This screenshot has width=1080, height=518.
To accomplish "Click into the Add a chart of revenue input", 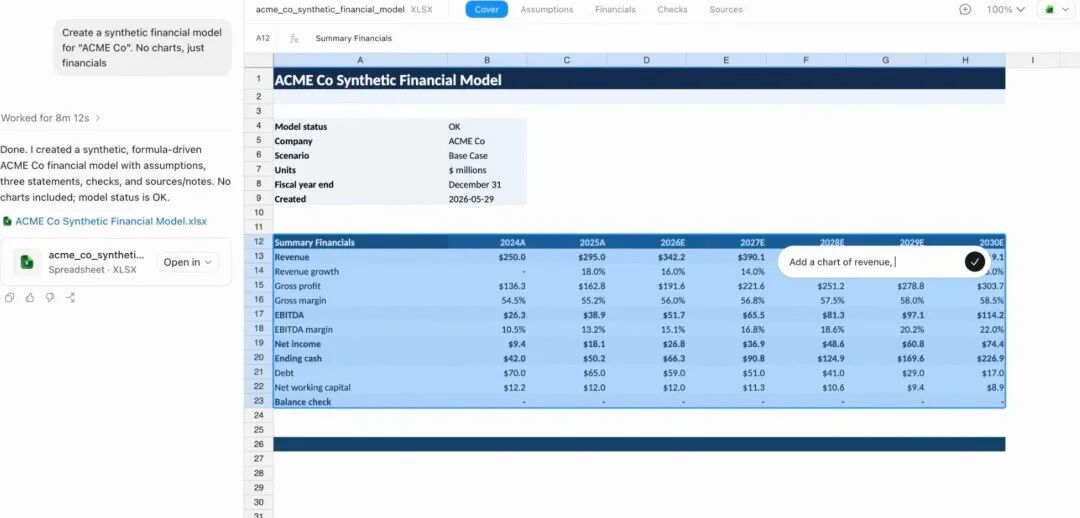I will [873, 262].
